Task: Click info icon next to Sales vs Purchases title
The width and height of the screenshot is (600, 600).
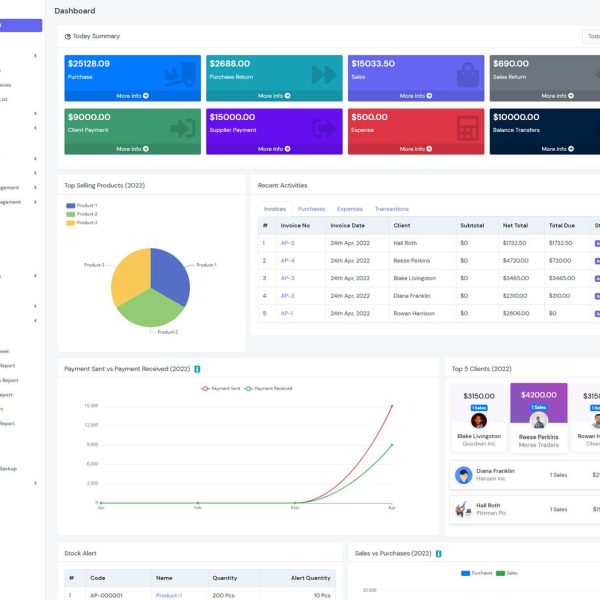Action: pos(439,553)
